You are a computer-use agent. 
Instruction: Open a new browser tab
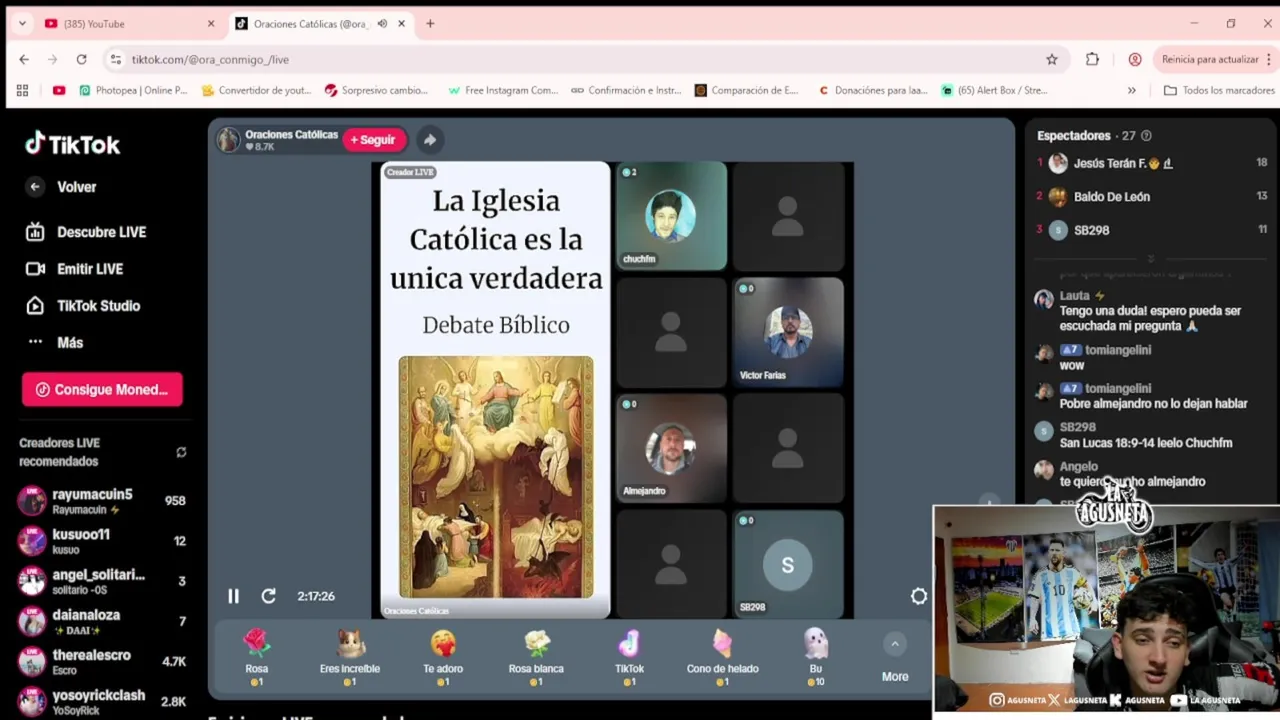pyautogui.click(x=430, y=23)
